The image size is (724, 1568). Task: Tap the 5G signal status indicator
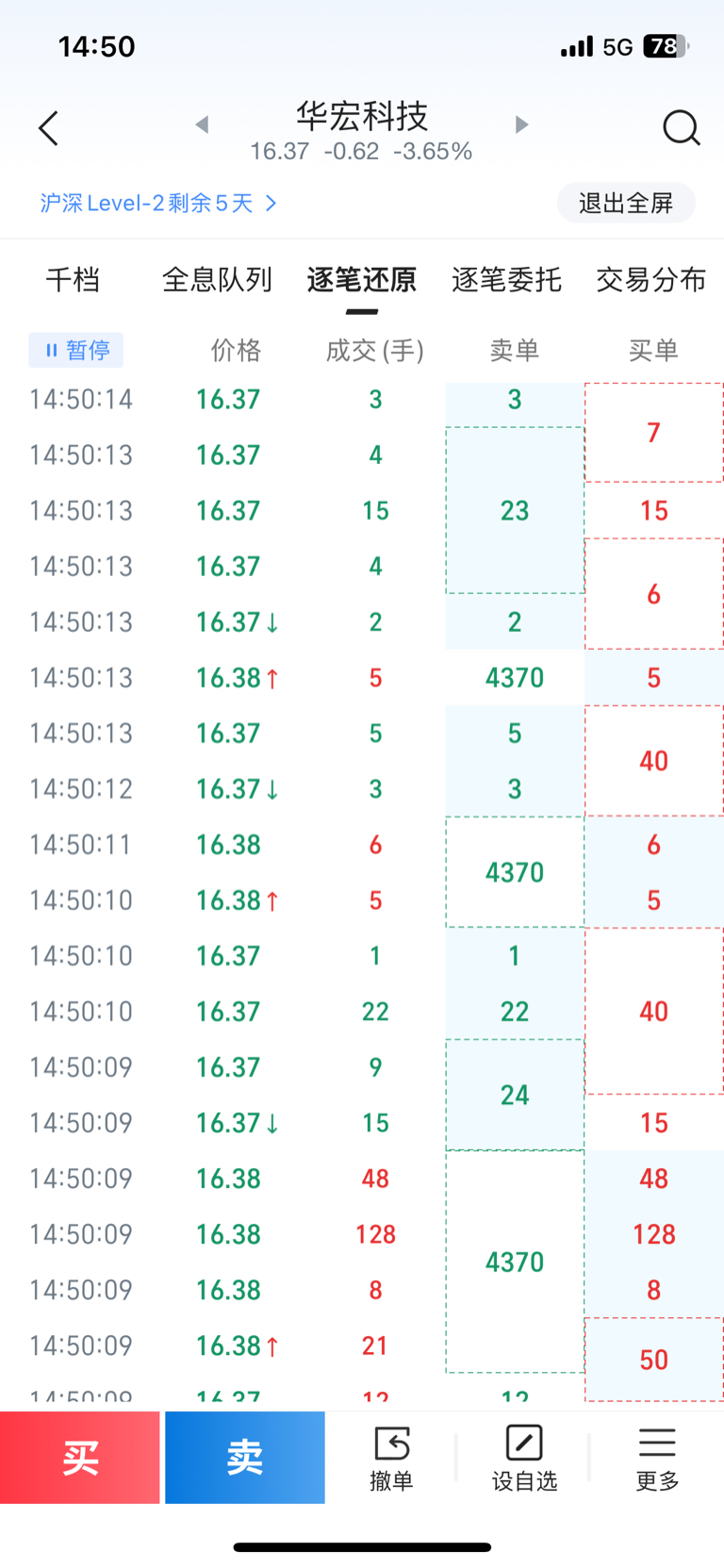617,46
